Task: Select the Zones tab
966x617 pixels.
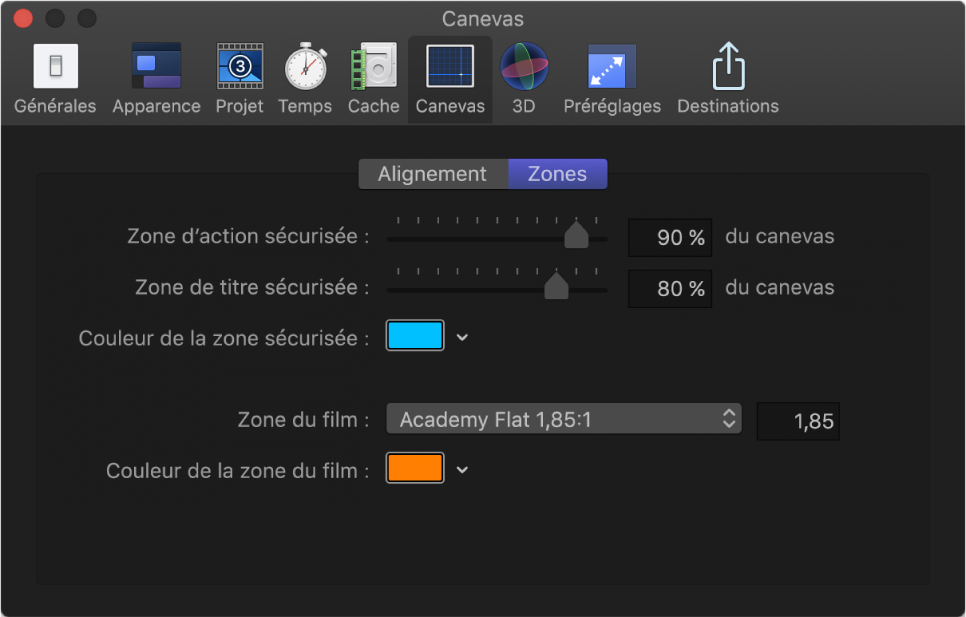Action: tap(557, 173)
